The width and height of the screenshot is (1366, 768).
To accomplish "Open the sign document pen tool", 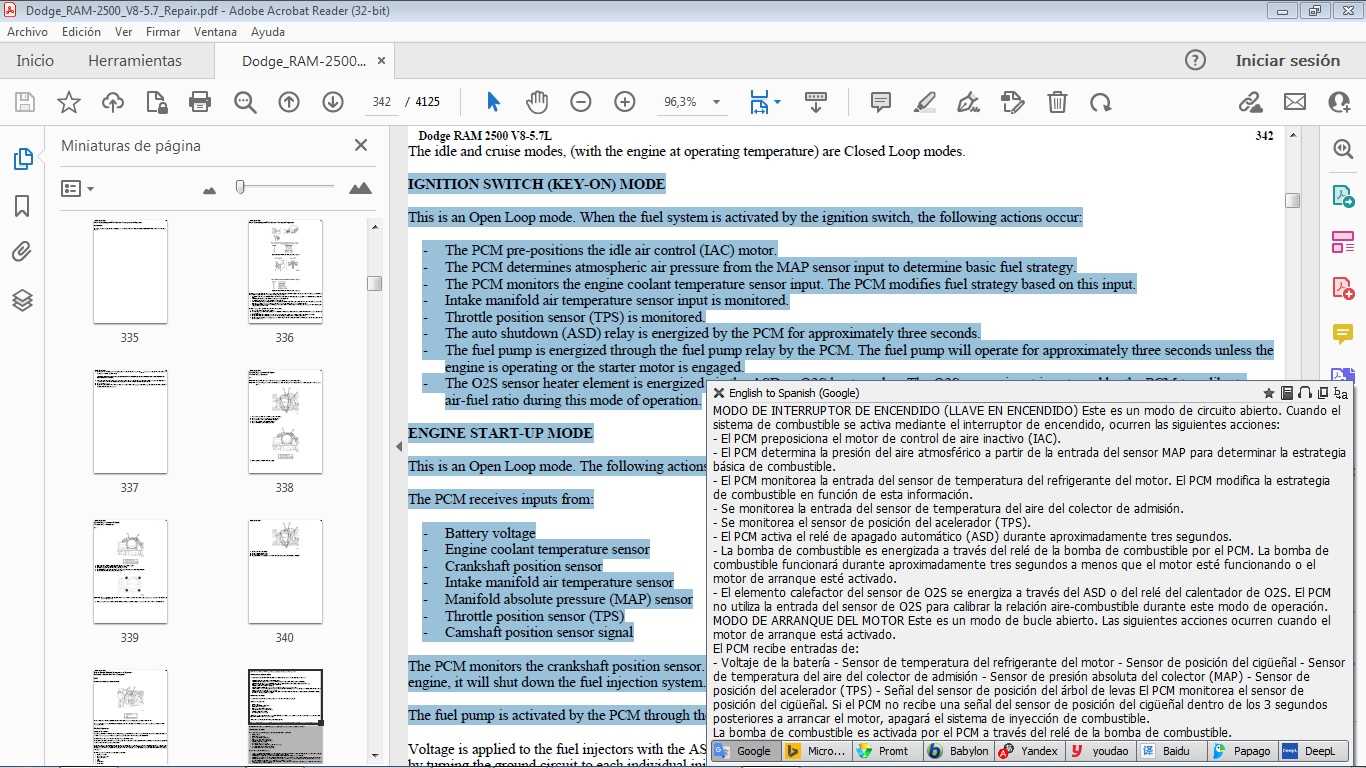I will click(x=968, y=102).
